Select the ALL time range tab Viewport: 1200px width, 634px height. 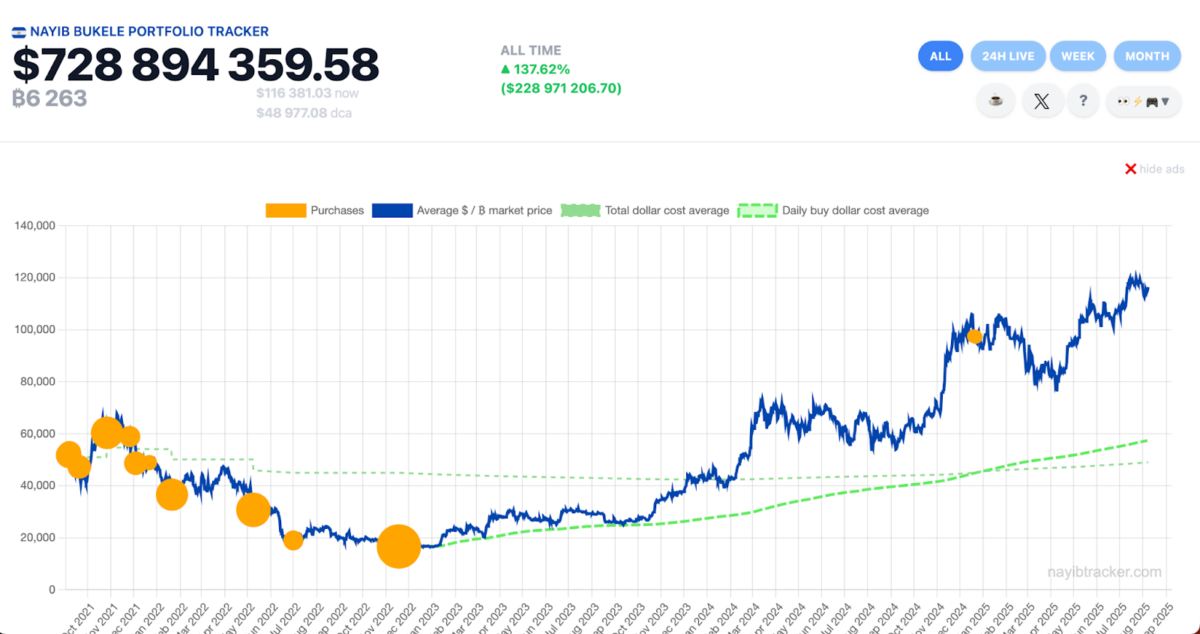click(940, 56)
